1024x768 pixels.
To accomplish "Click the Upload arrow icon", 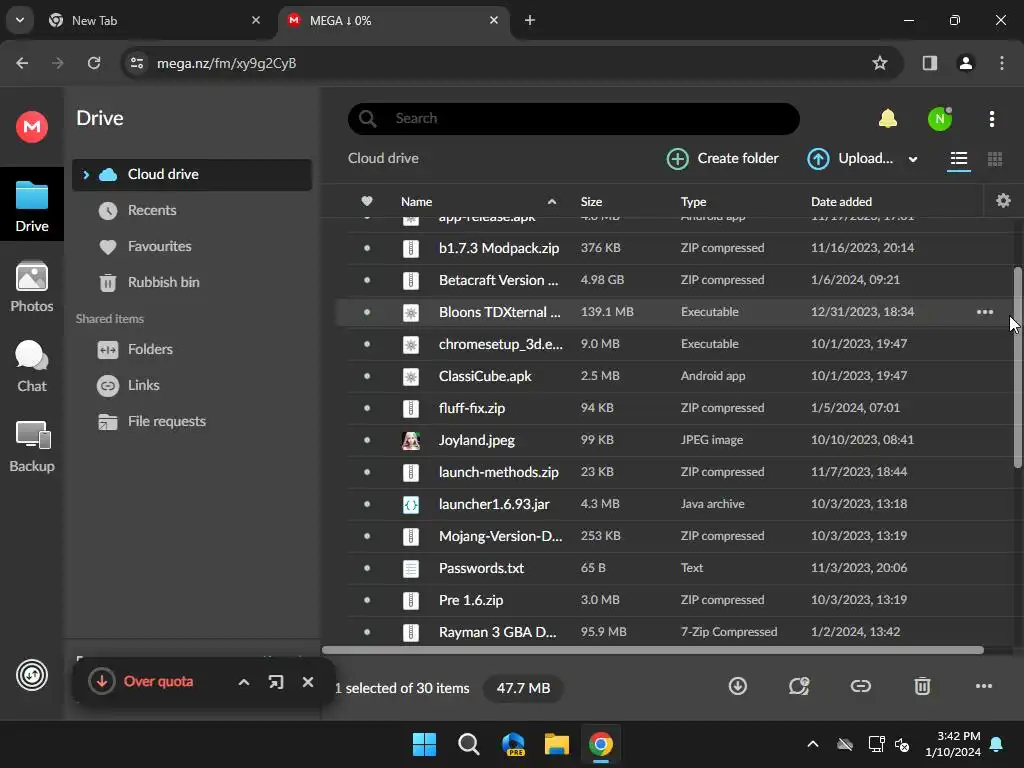I will 818,159.
